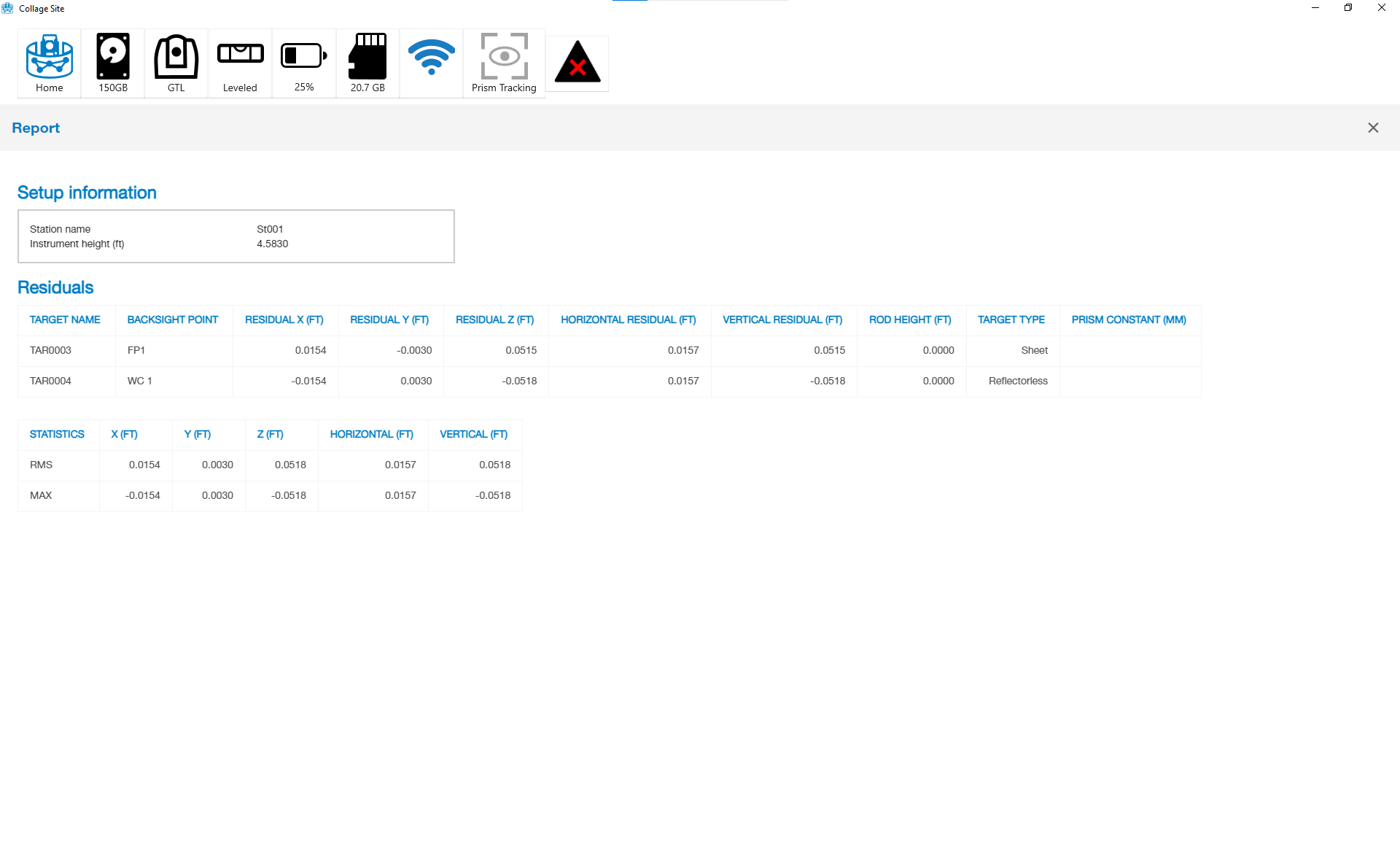Screen dimensions: 1400x841
Task: Open the 150GB hard drive status
Action: click(x=113, y=63)
